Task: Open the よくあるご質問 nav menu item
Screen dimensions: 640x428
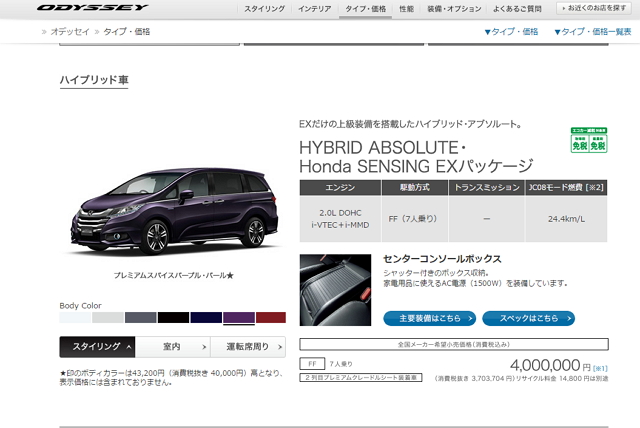Action: pyautogui.click(x=517, y=9)
